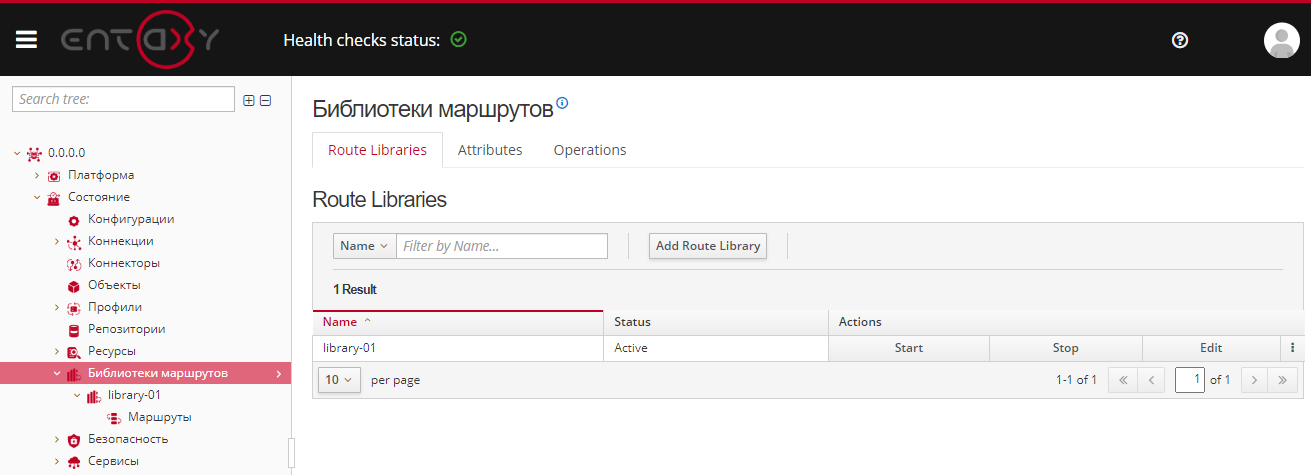This screenshot has width=1311, height=475.
Task: Go to the last page
Action: [x=1283, y=380]
